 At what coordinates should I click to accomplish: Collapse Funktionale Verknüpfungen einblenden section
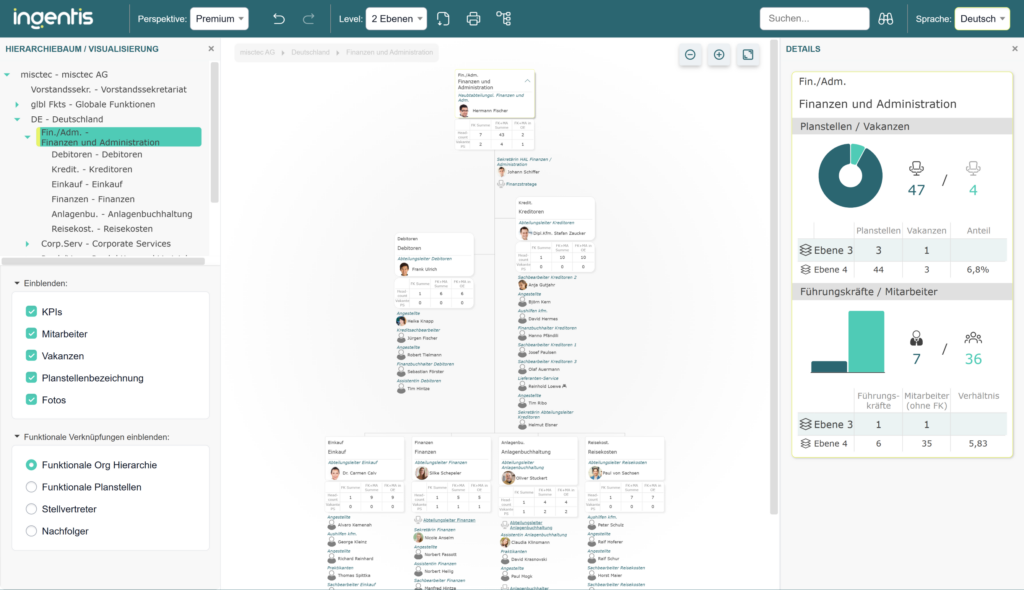pos(17,436)
